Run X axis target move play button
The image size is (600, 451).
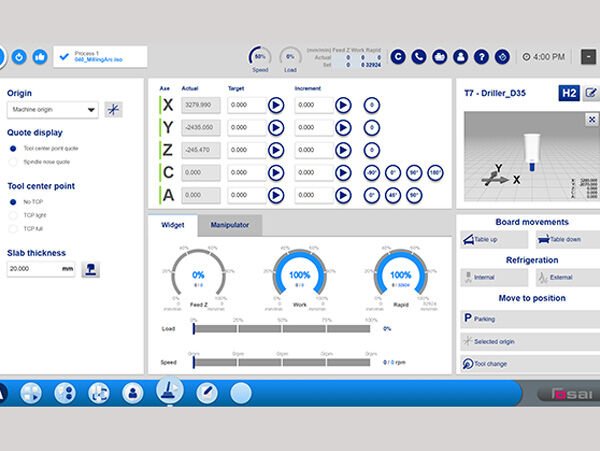click(x=276, y=104)
